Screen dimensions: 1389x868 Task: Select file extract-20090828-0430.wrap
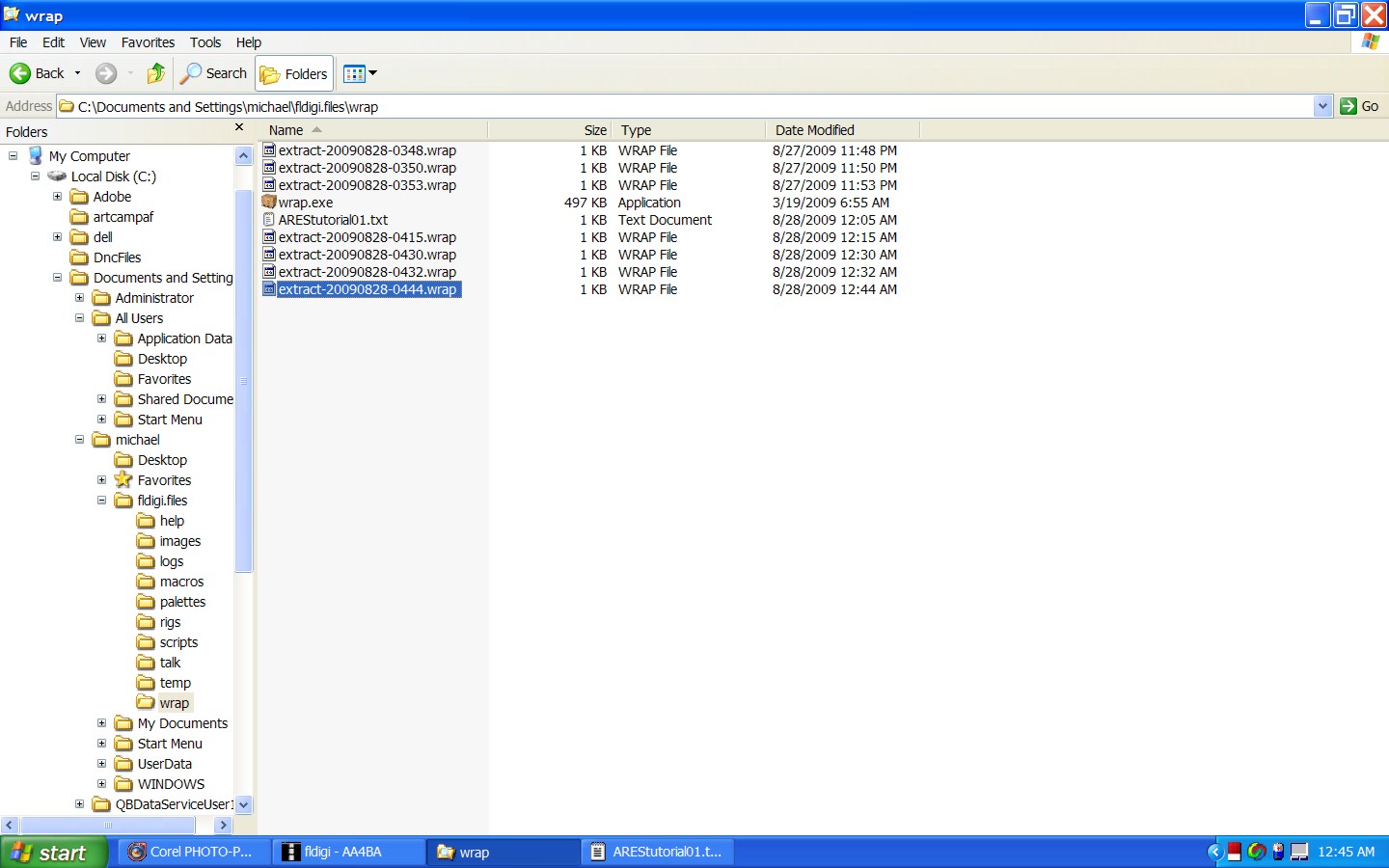[x=360, y=255]
